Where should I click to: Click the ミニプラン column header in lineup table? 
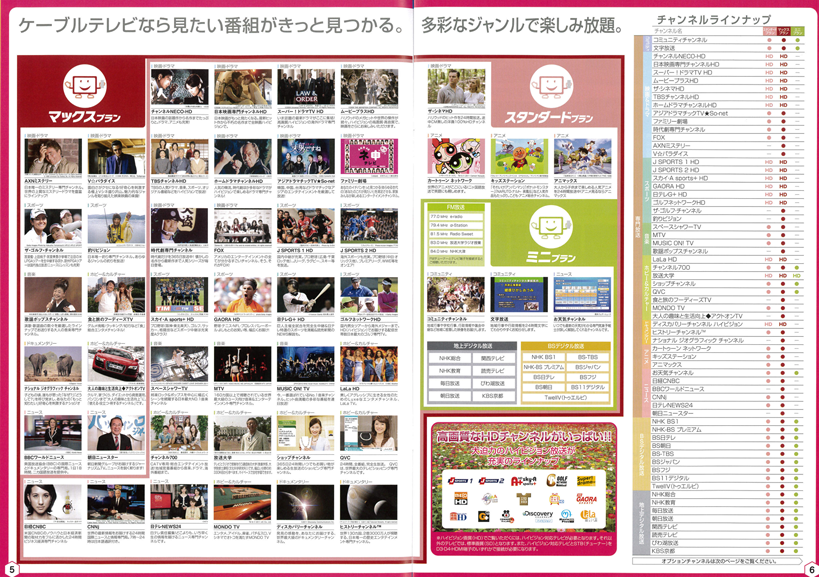[798, 31]
